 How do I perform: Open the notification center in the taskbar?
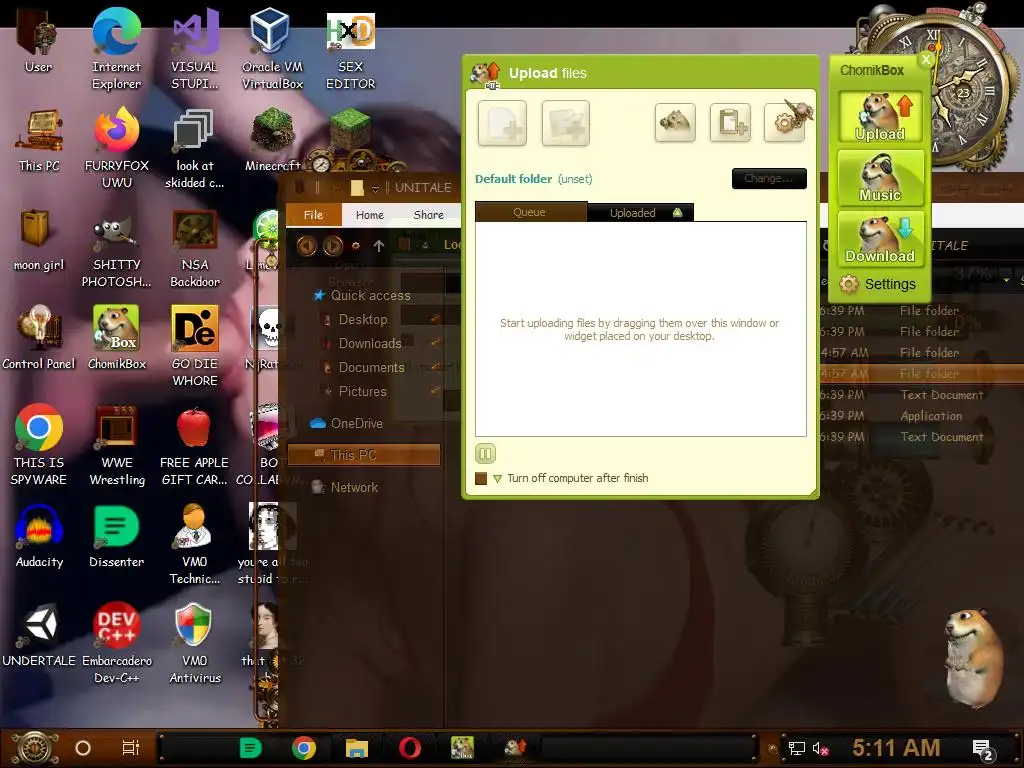pos(983,750)
